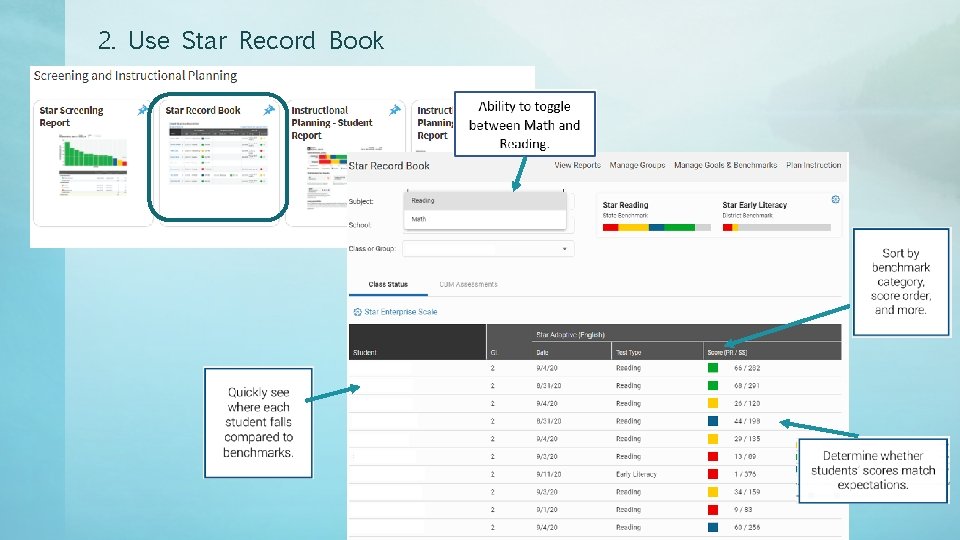
Task: Click yellow swatch beside score 34 / 159
Action: pos(713,492)
